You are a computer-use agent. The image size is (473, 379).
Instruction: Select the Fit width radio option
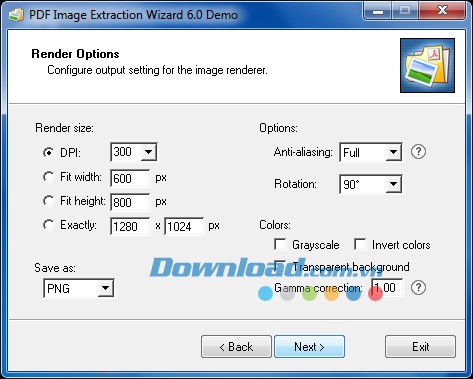coord(48,177)
